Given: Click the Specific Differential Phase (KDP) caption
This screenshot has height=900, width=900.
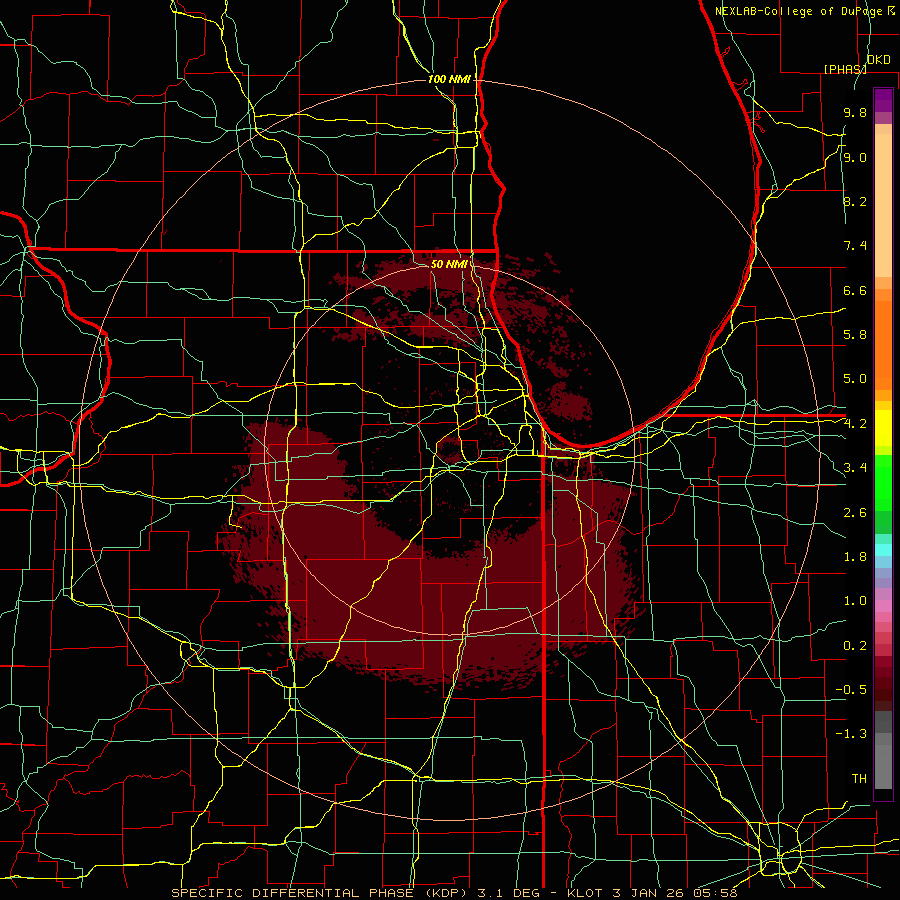Looking at the screenshot, I should [x=454, y=893].
